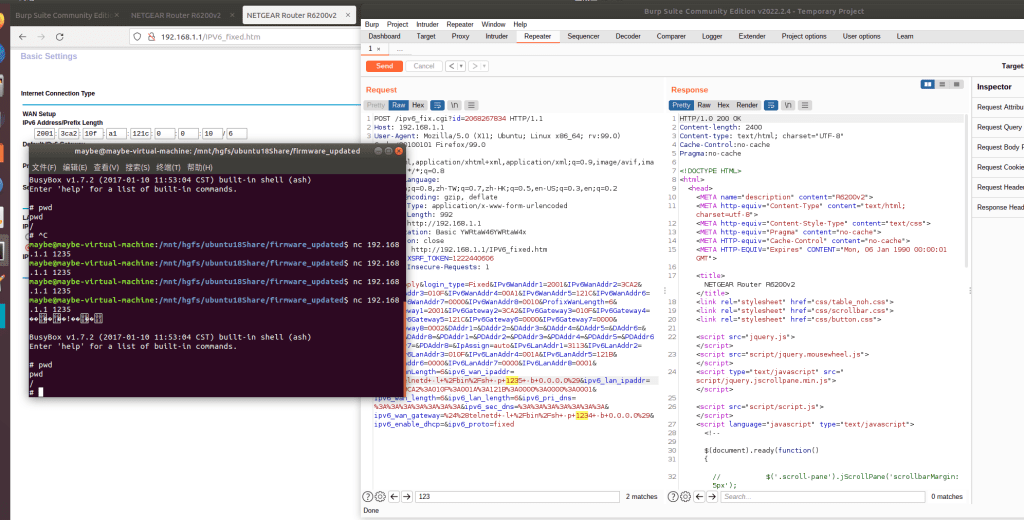Switch Request view to Raw

tap(398, 105)
